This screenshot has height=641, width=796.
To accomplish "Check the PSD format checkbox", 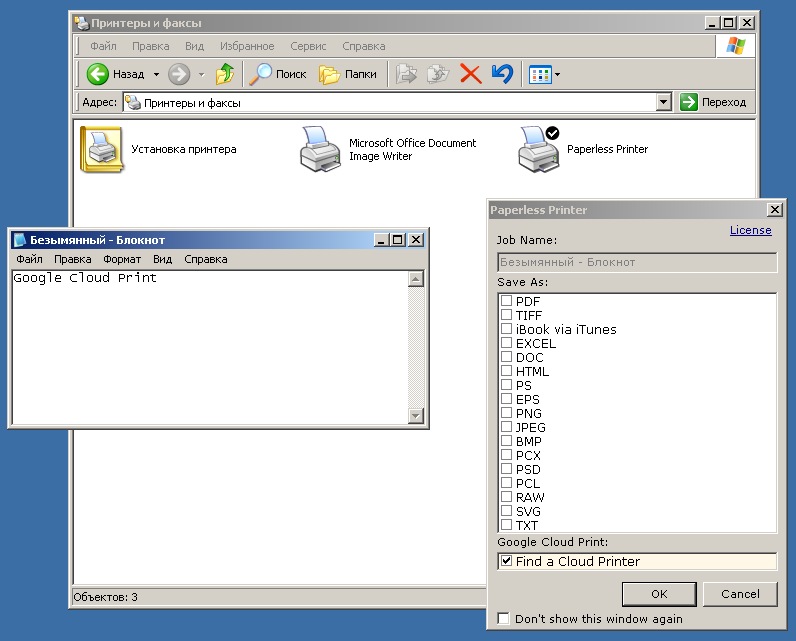I will click(x=506, y=468).
